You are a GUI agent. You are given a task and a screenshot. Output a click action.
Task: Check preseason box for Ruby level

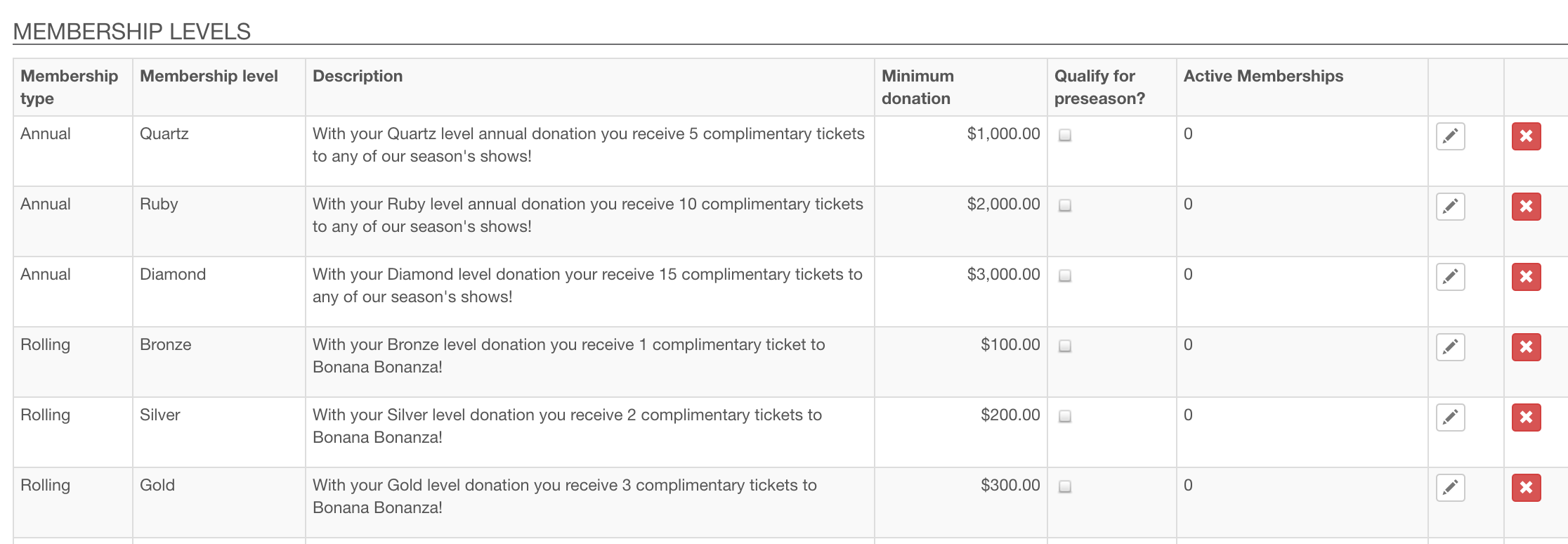coord(1065,205)
